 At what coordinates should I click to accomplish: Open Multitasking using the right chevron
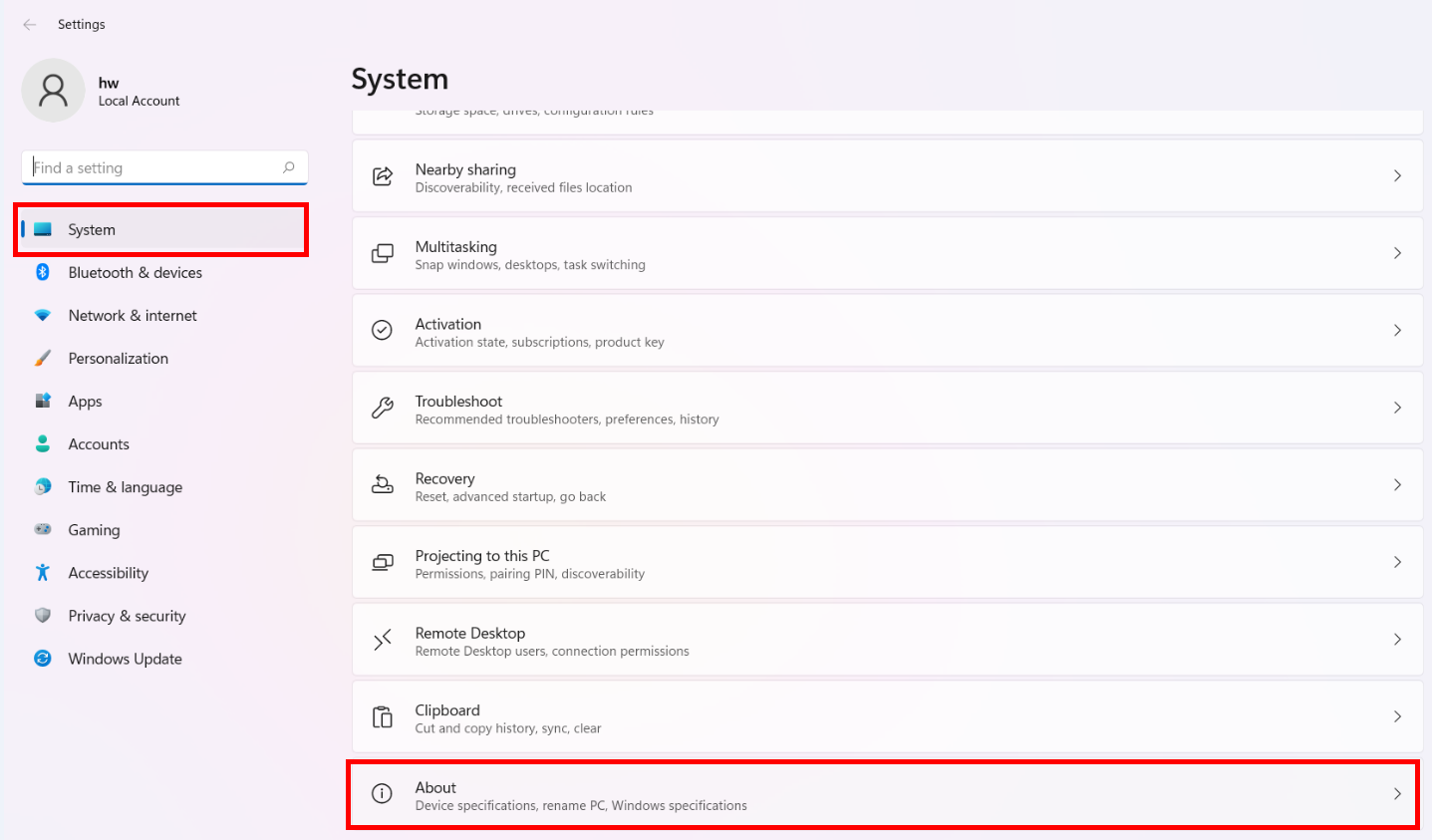click(x=1397, y=253)
